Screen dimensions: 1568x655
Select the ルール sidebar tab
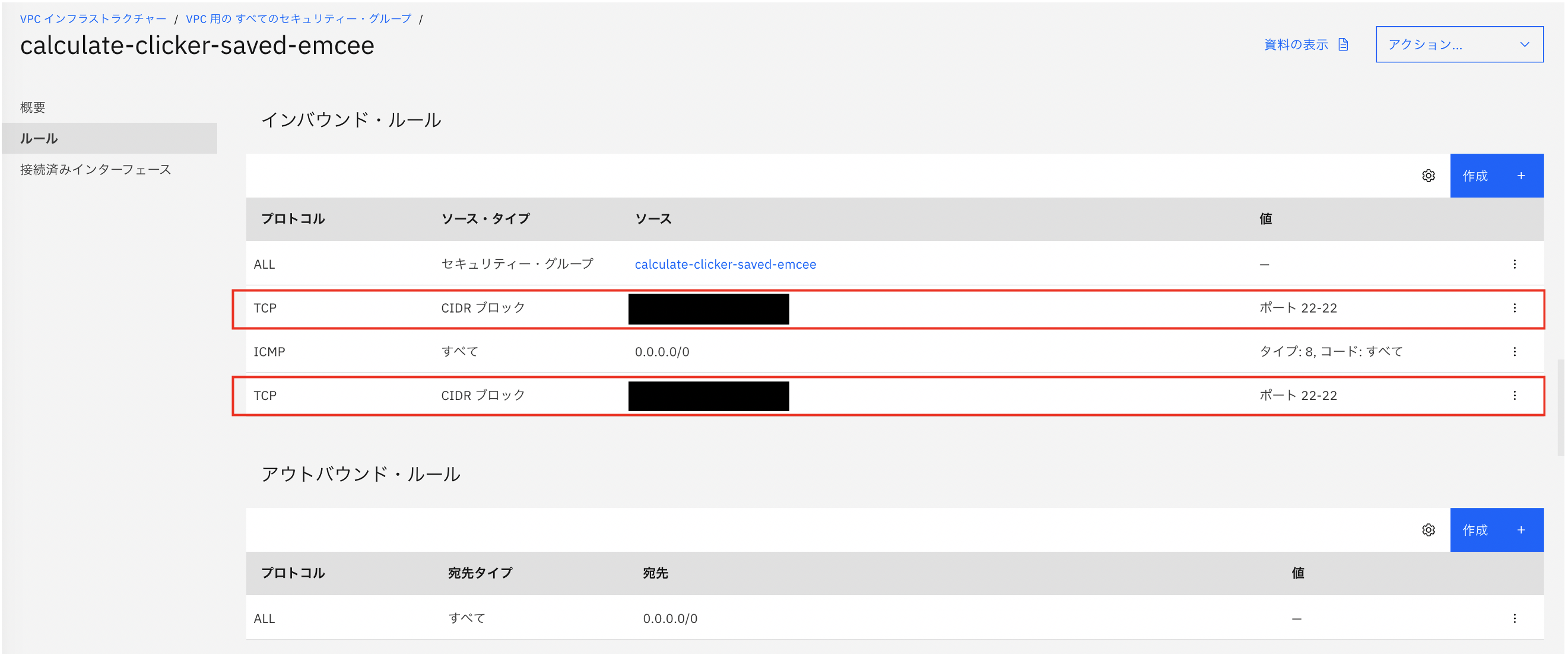39,139
